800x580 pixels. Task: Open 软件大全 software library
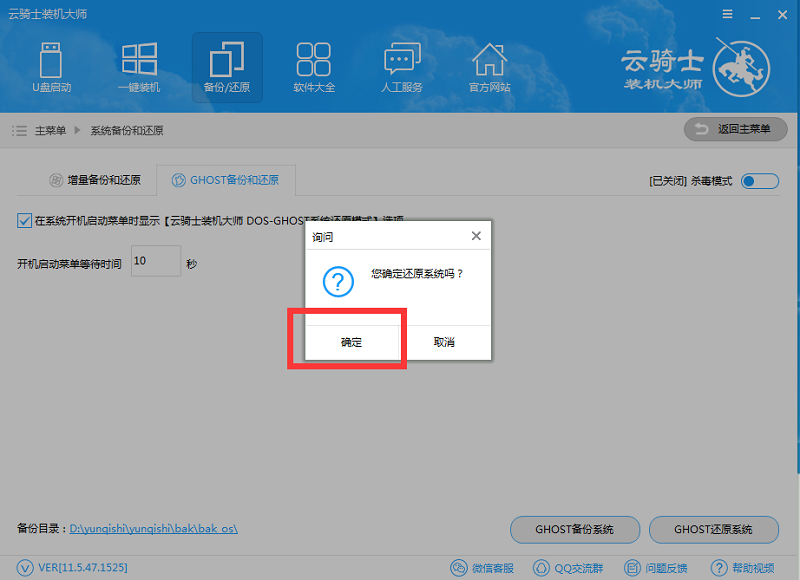(314, 67)
